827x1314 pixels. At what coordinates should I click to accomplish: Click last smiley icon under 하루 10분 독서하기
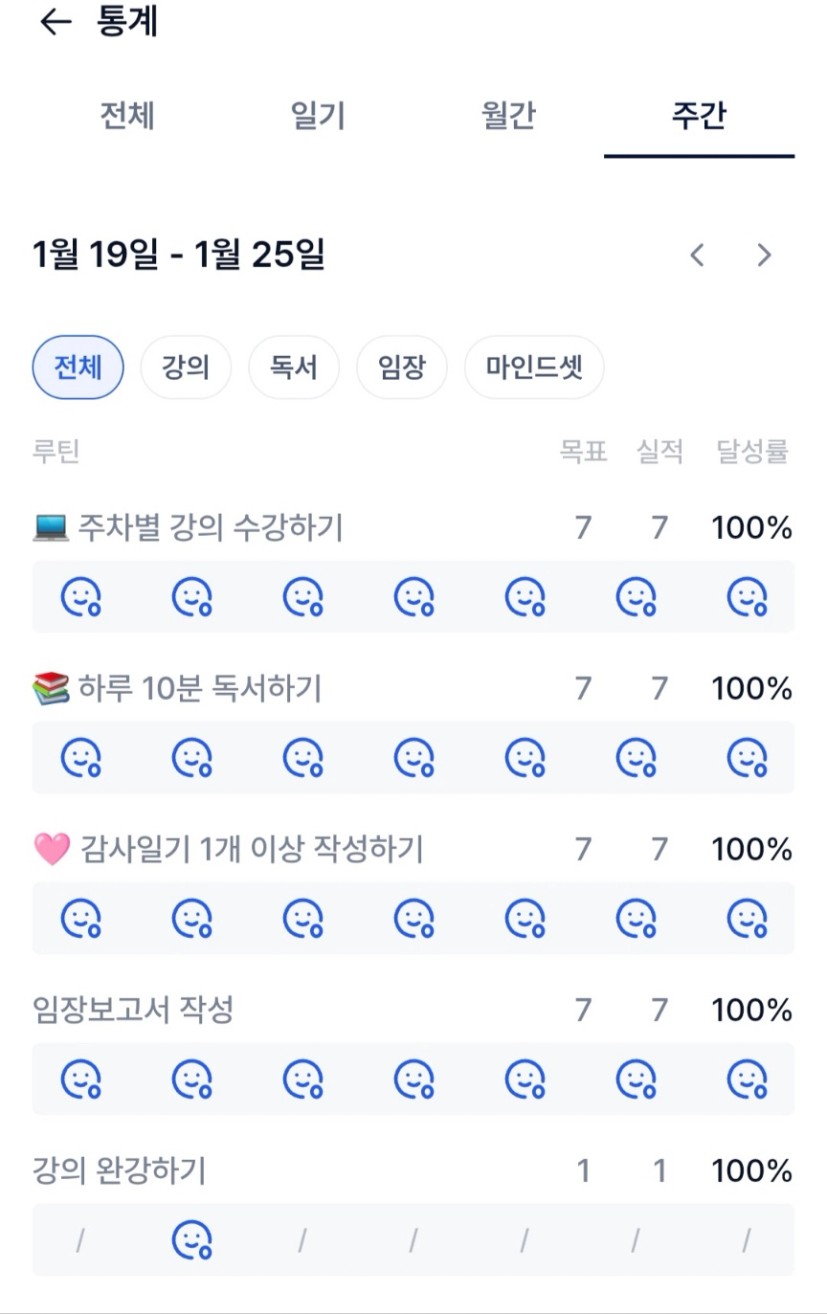(746, 759)
